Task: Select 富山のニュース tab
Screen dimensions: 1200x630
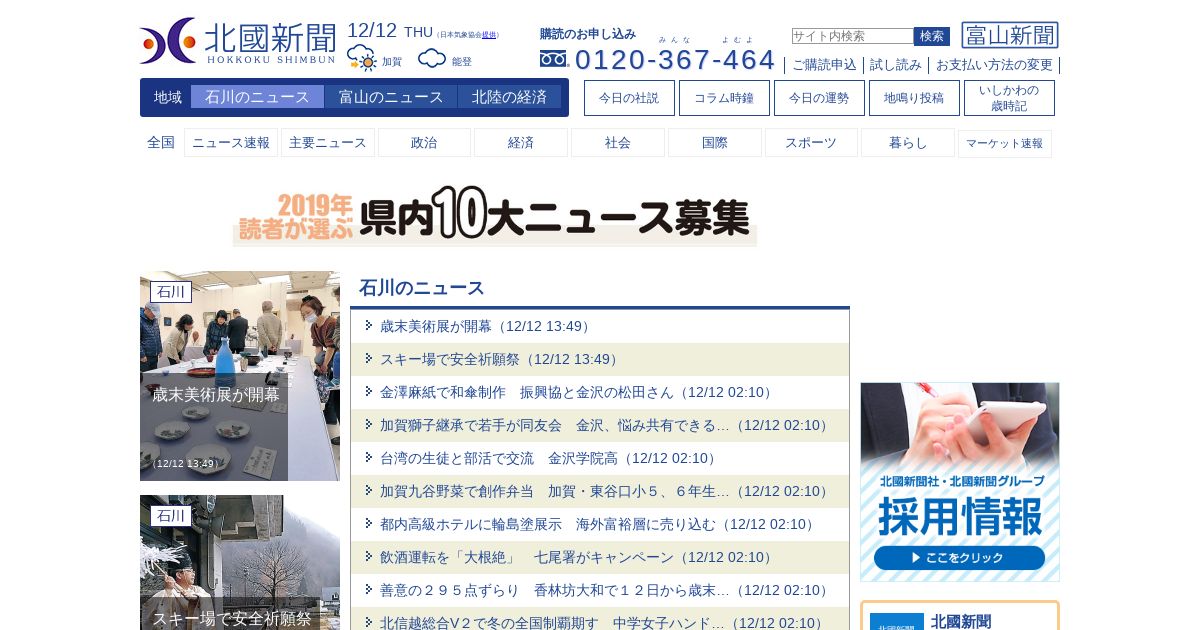Action: (x=391, y=97)
